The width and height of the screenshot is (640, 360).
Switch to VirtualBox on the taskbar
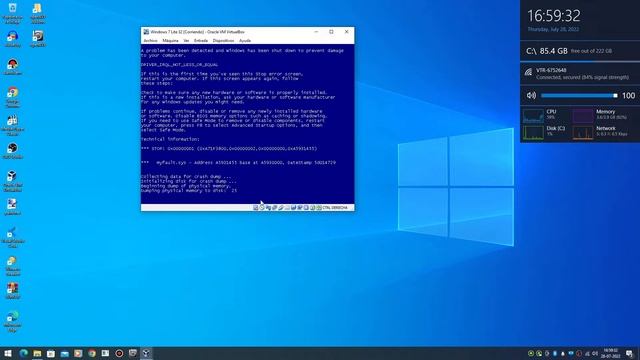click(x=146, y=353)
